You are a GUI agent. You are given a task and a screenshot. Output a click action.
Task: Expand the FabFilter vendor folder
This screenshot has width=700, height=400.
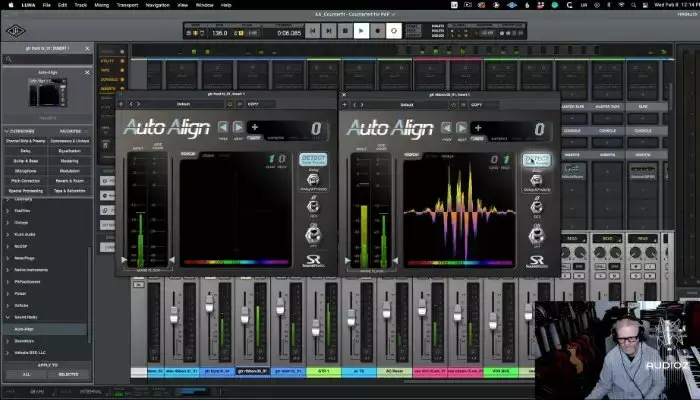point(8,210)
